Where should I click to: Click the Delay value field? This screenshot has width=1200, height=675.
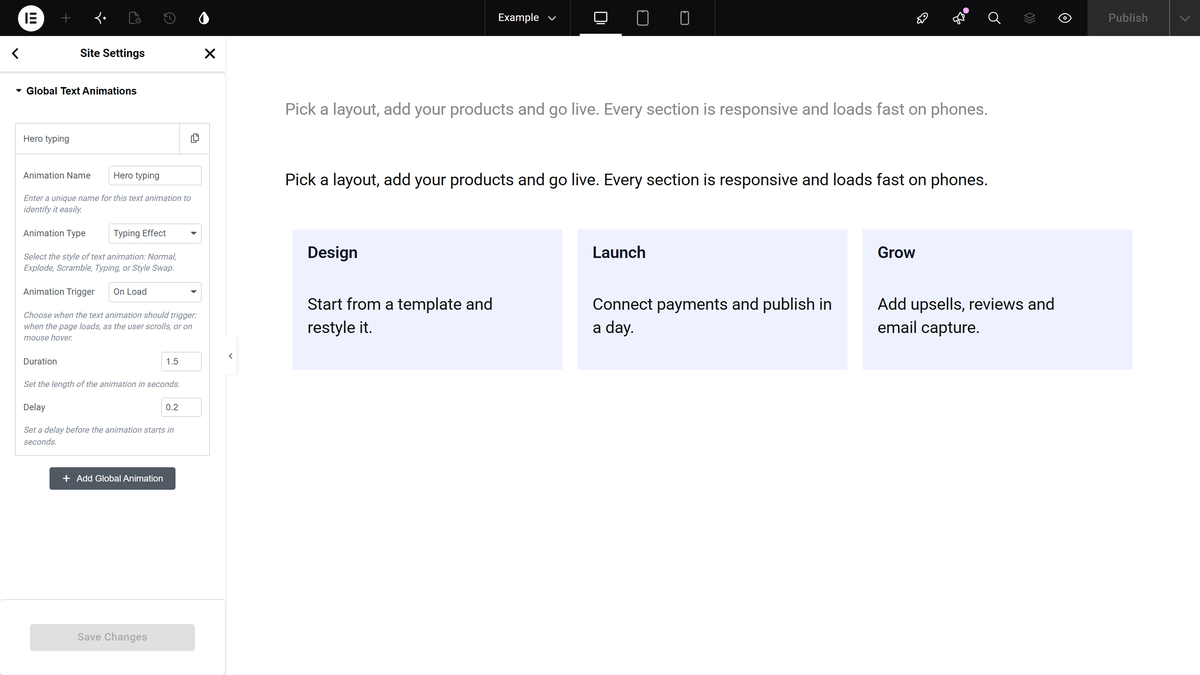[181, 407]
